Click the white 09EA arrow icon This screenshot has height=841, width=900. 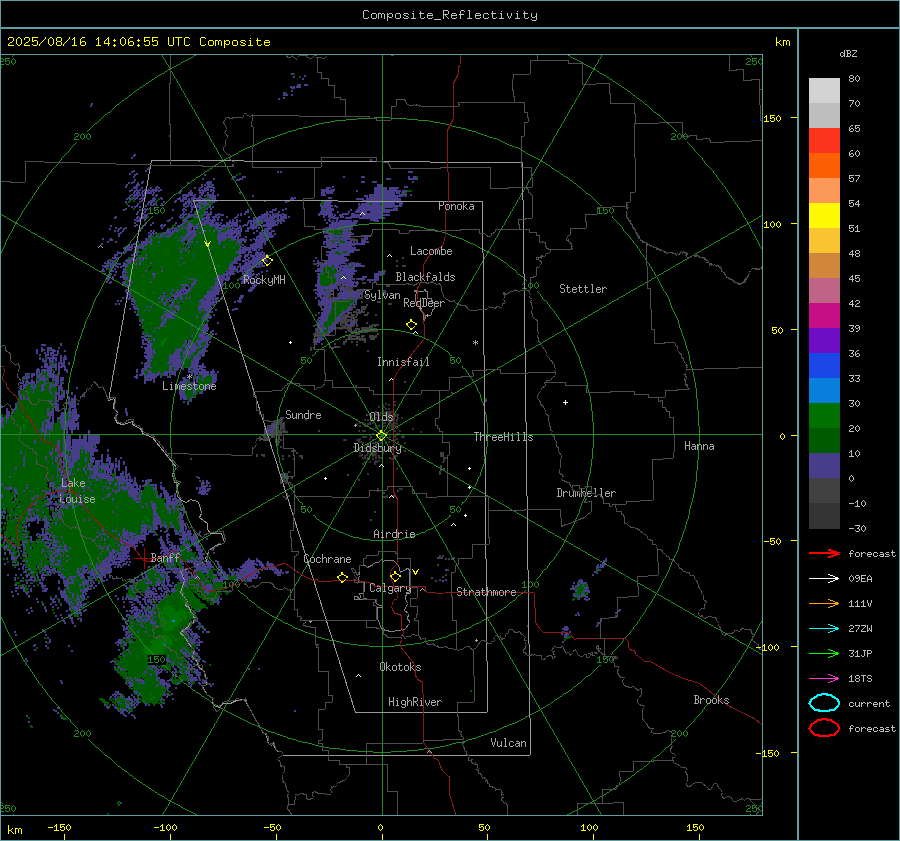[824, 578]
